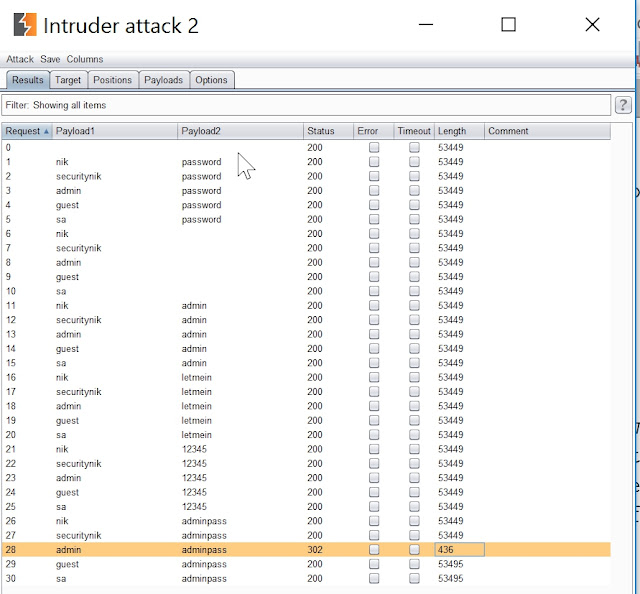Select 'securitynik' in request 7
Image resolution: width=640 pixels, height=594 pixels.
pos(78,248)
